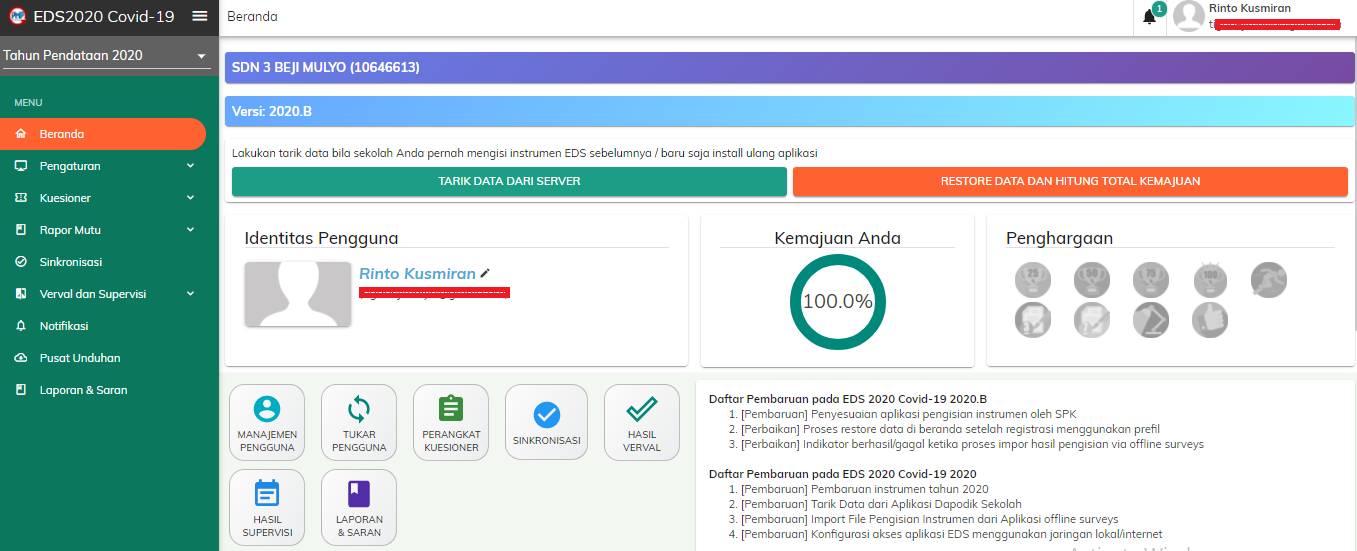Click 'Penyesuaian aplikasi pengisian instrumen oleh SPK' item
The height and width of the screenshot is (551, 1357).
coord(909,414)
